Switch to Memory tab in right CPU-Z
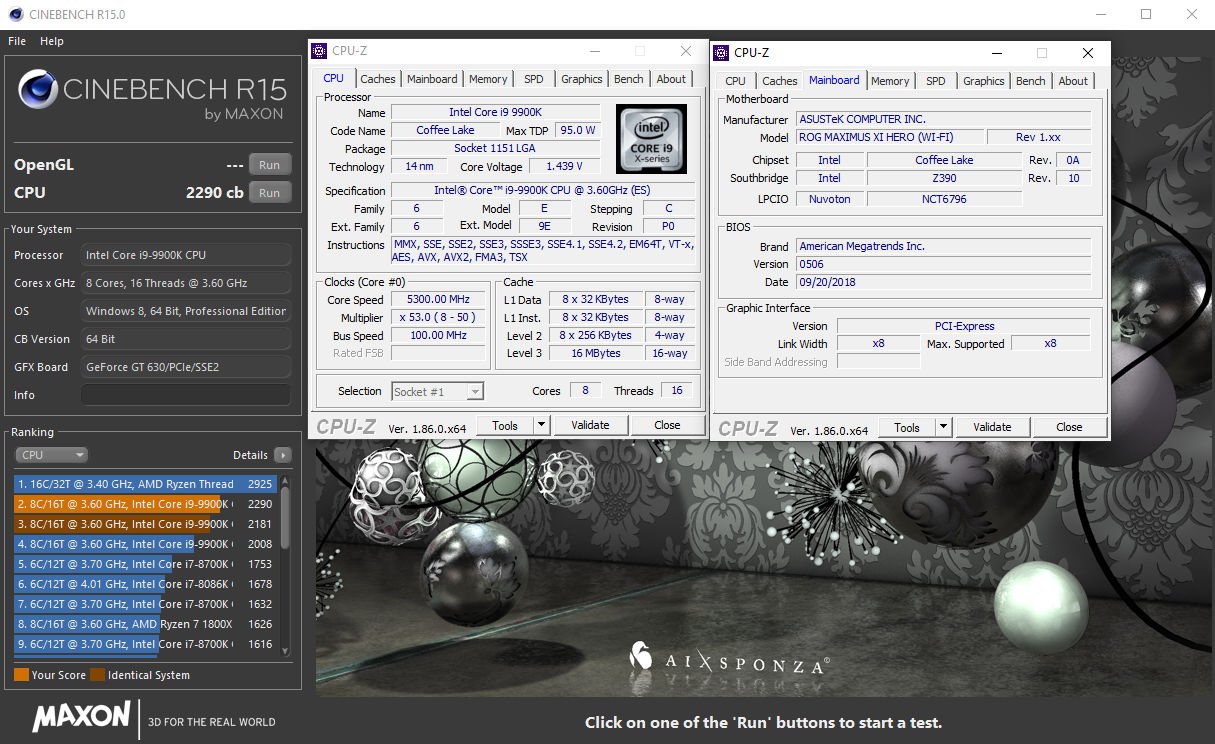The image size is (1215, 744). 890,81
